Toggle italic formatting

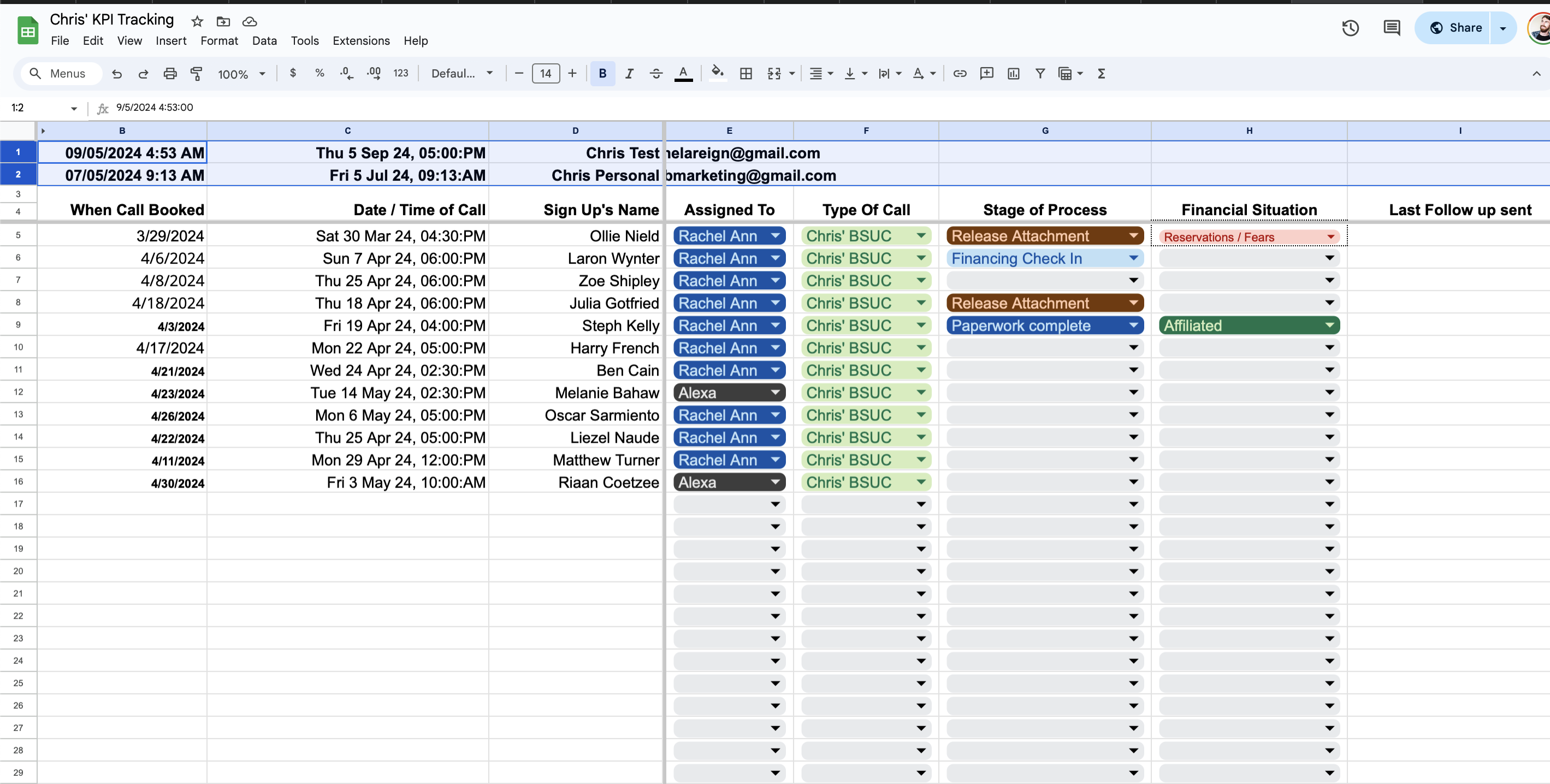coord(629,73)
